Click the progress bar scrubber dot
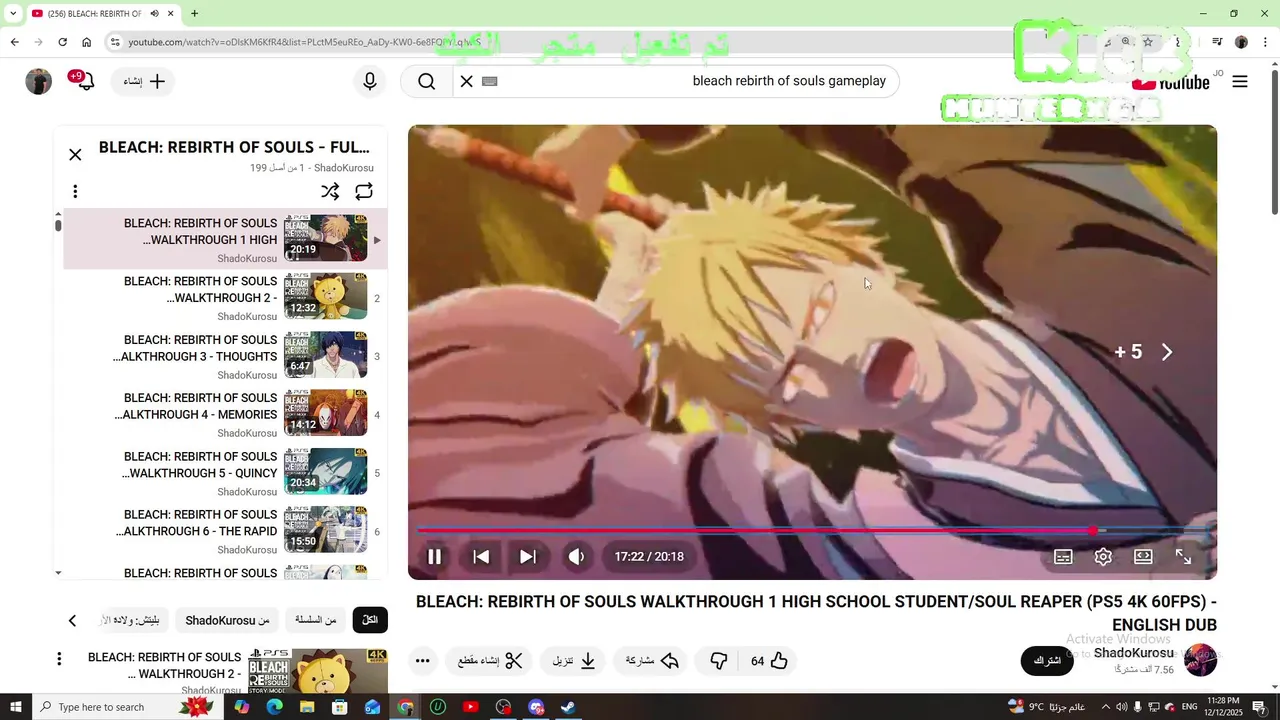 [1093, 531]
